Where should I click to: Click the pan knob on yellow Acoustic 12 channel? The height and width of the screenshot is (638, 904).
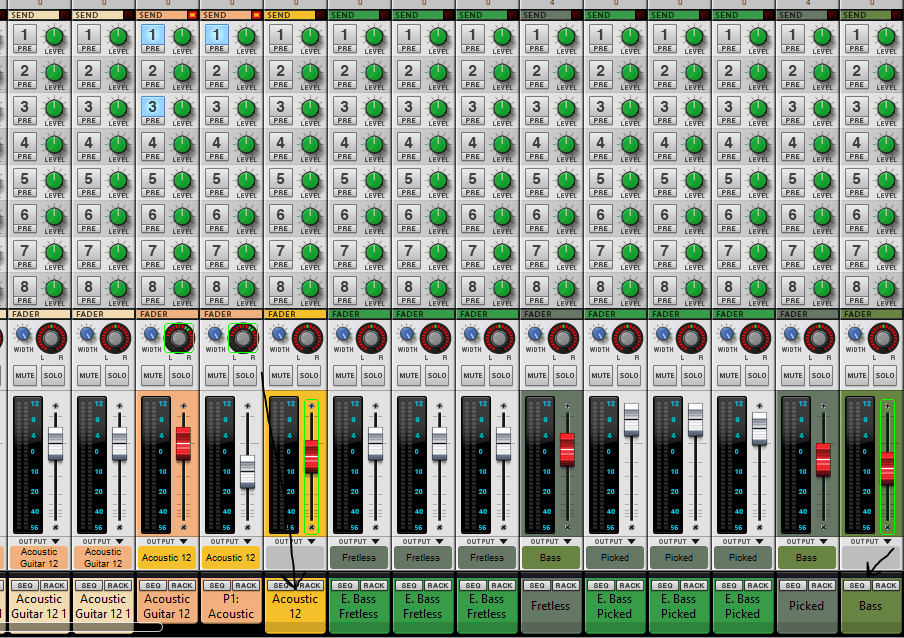click(307, 339)
